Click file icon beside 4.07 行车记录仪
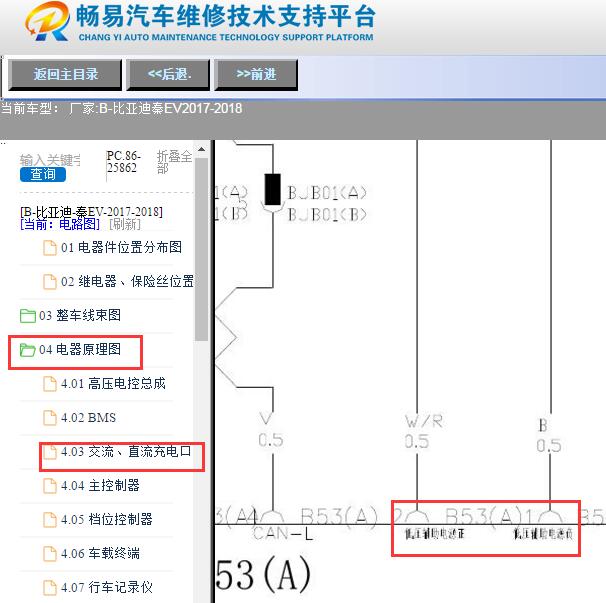The height and width of the screenshot is (603, 606). coord(49,588)
